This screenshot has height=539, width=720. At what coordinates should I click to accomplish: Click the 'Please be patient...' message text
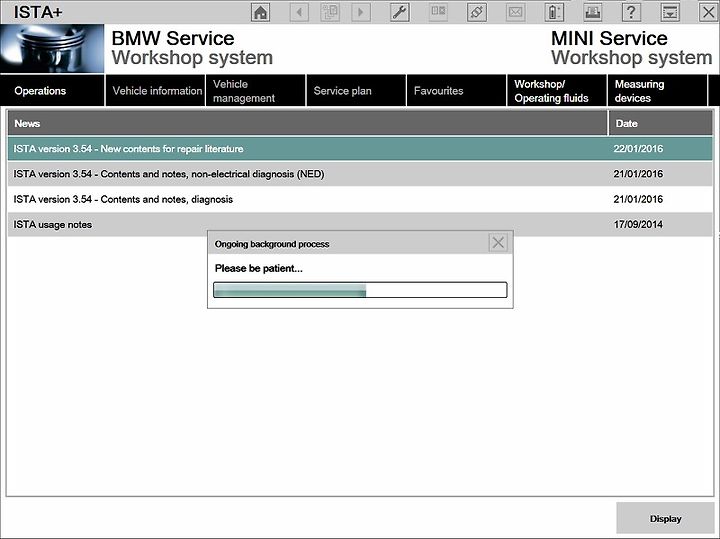click(x=259, y=268)
